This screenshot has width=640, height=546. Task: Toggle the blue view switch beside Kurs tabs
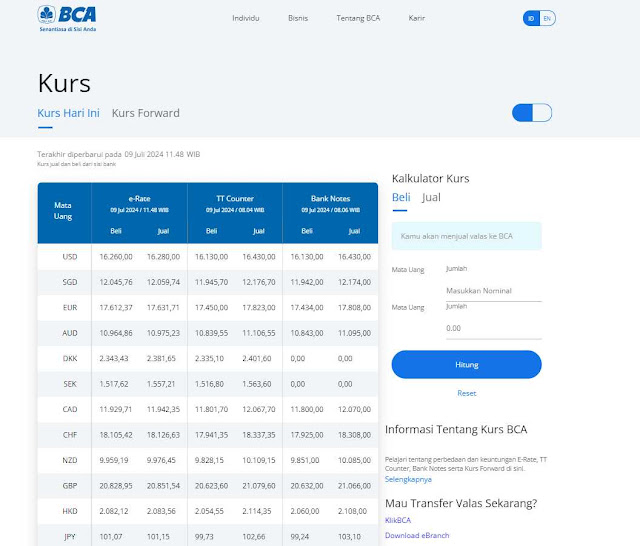532,113
